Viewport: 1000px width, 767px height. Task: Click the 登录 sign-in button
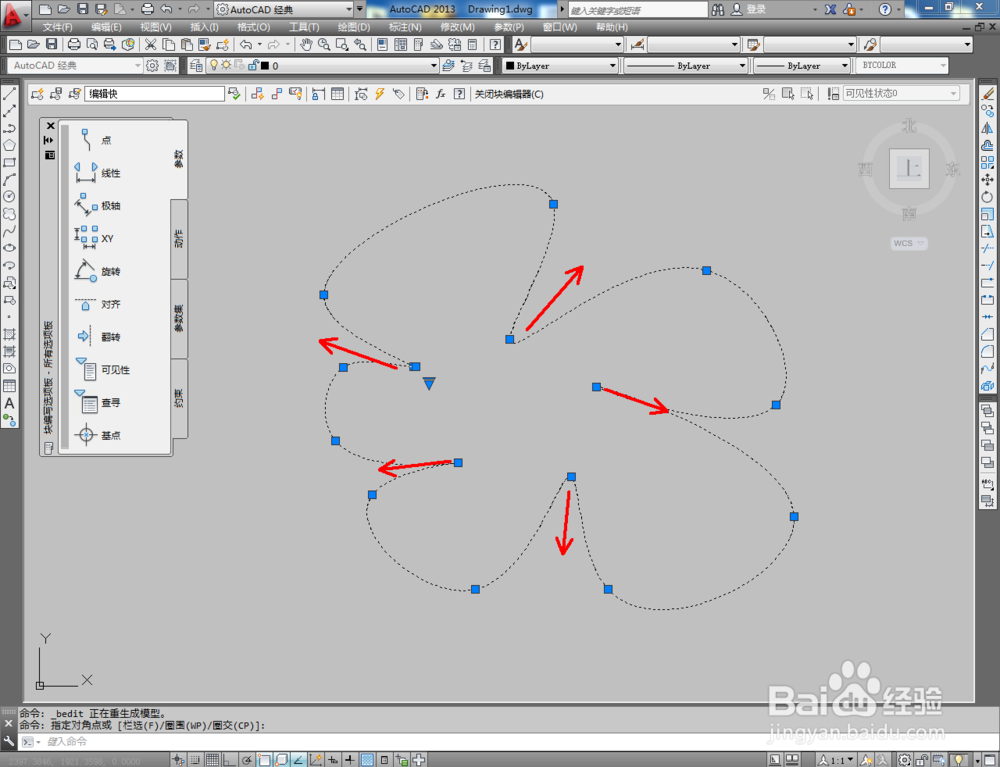749,9
